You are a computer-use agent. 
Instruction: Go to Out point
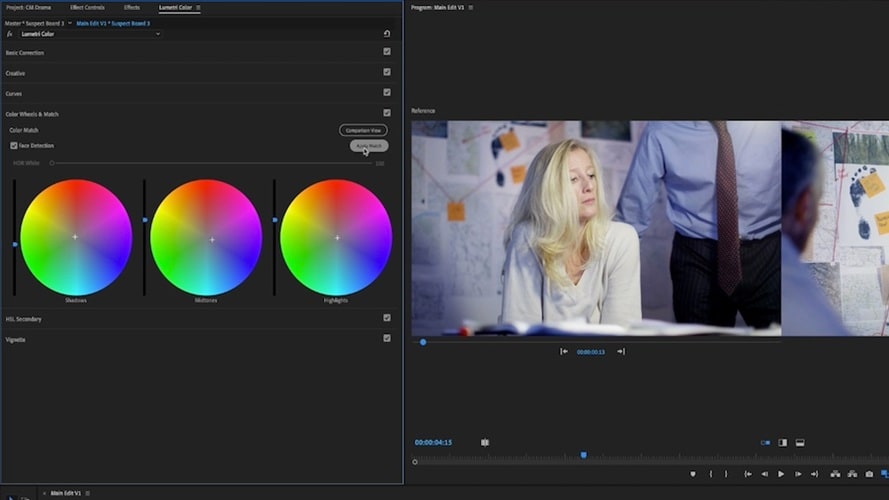pyautogui.click(x=815, y=474)
